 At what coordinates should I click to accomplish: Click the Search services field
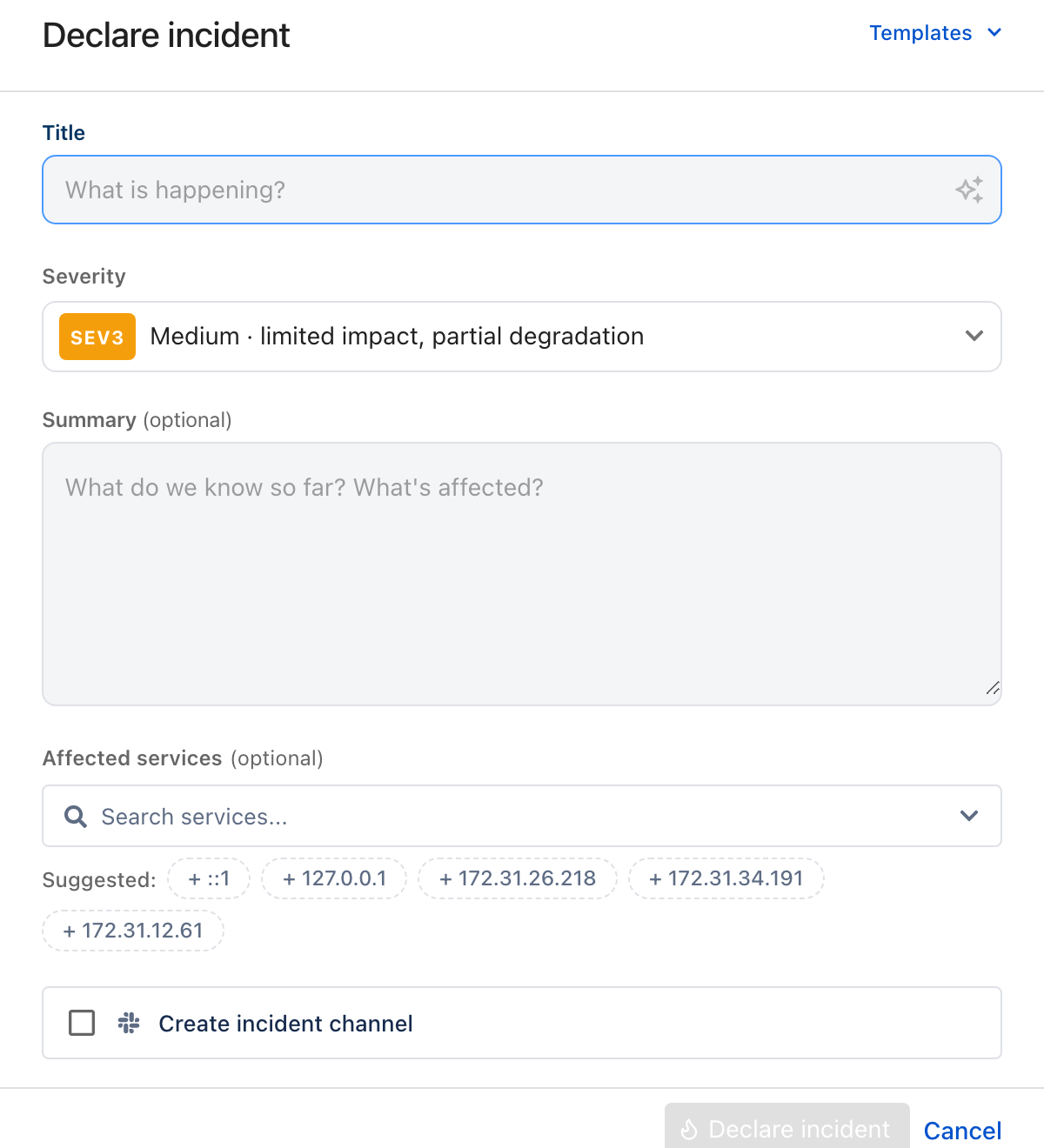point(522,816)
